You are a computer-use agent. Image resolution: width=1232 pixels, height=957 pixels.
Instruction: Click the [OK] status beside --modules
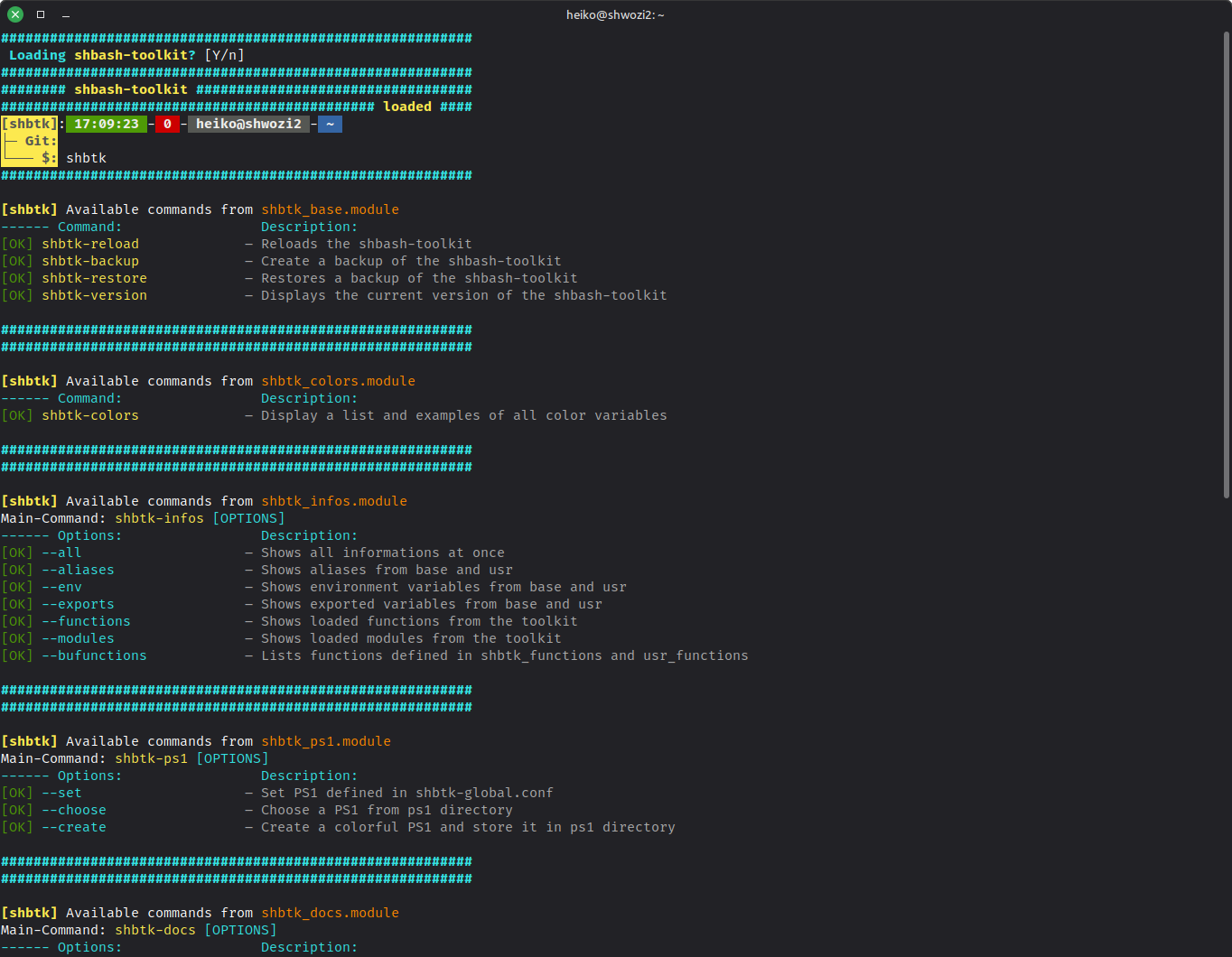tap(17, 638)
